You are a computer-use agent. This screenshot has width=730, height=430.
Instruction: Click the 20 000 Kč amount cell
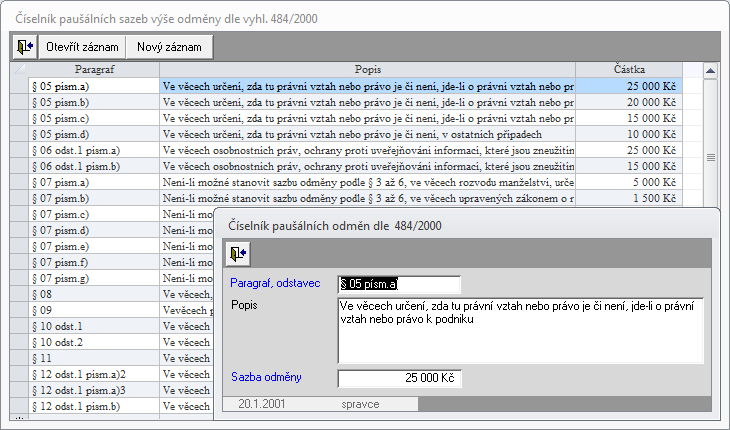coord(629,102)
